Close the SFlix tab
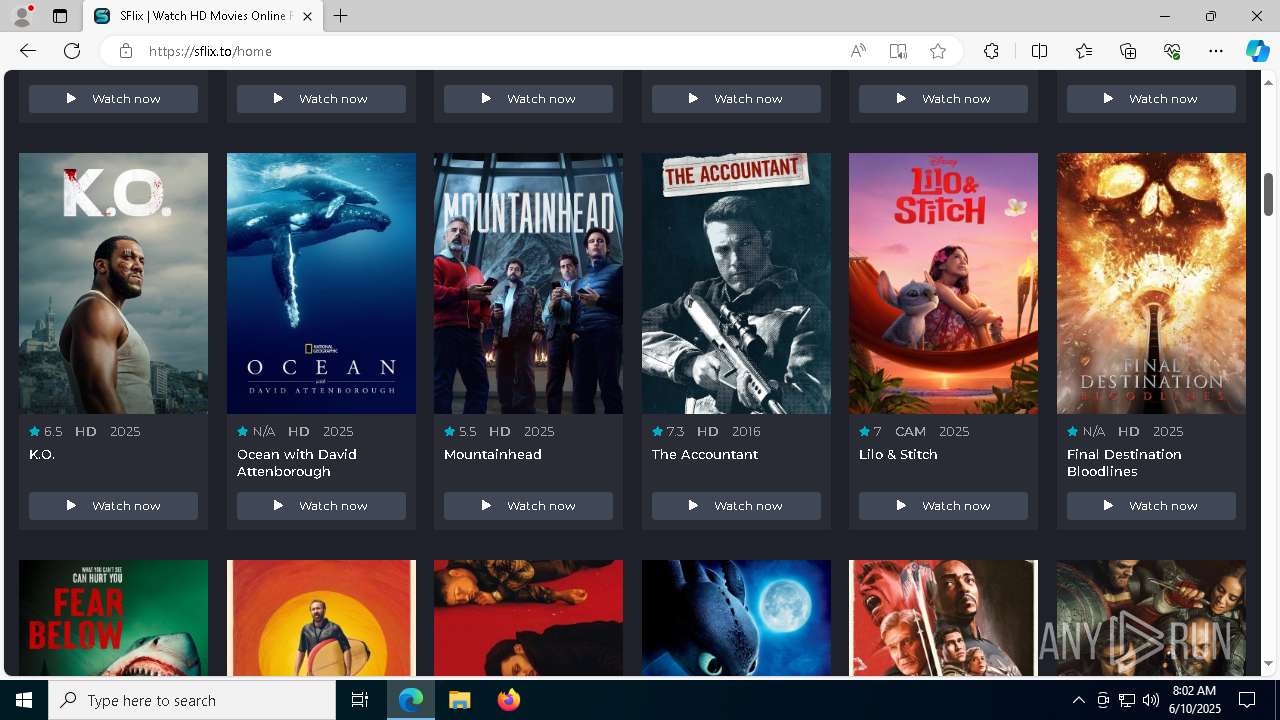Viewport: 1280px width, 720px height. tap(307, 16)
